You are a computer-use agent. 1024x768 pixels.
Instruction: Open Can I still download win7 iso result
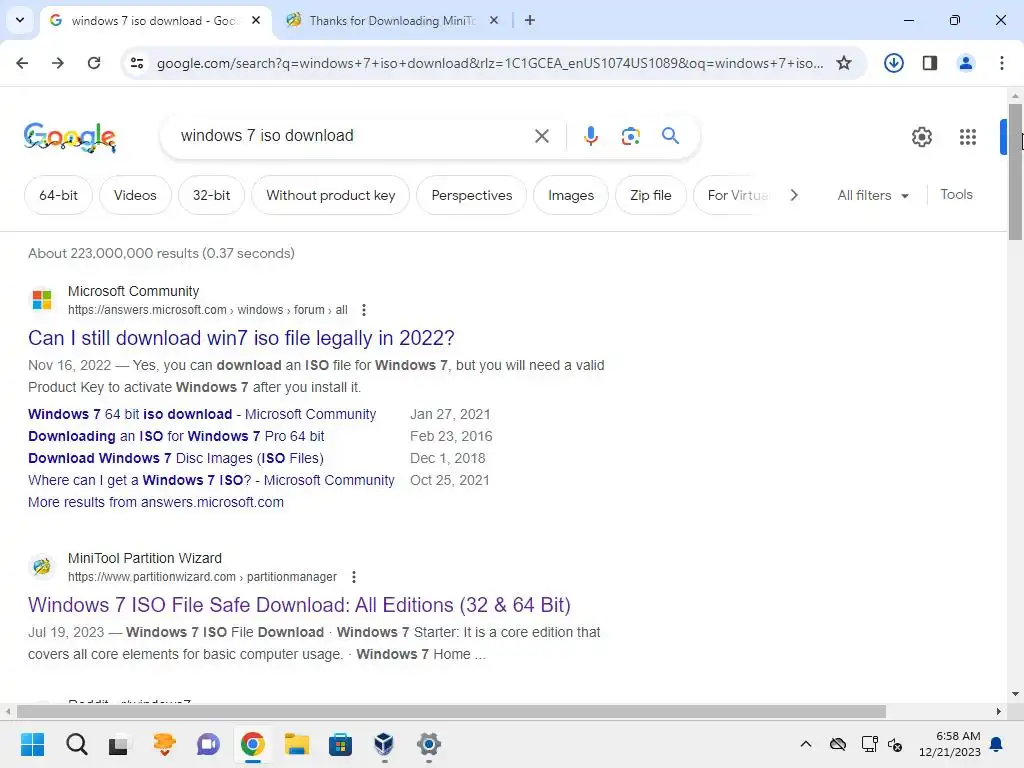tap(241, 338)
